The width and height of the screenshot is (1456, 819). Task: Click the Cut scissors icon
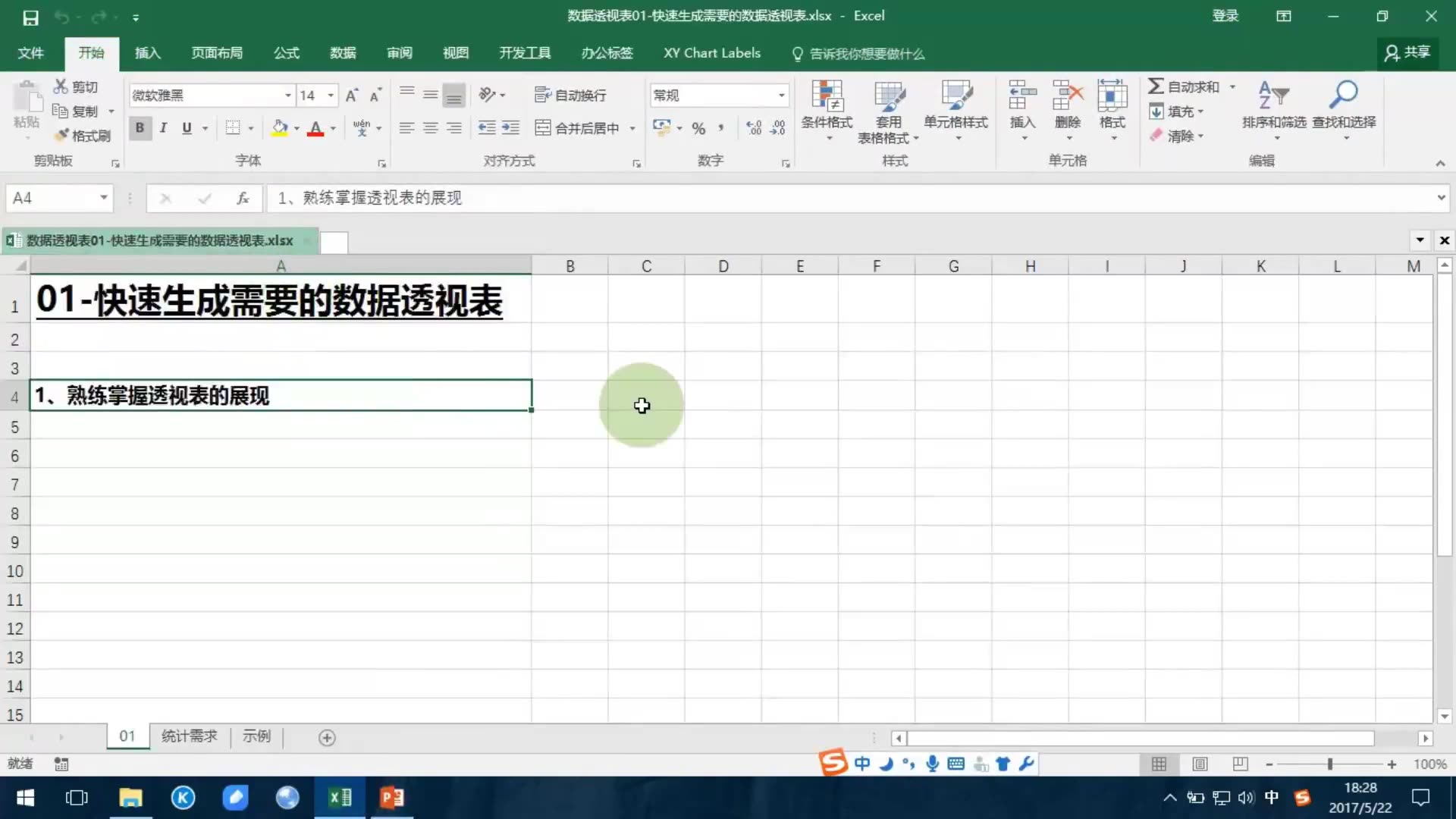coord(61,86)
